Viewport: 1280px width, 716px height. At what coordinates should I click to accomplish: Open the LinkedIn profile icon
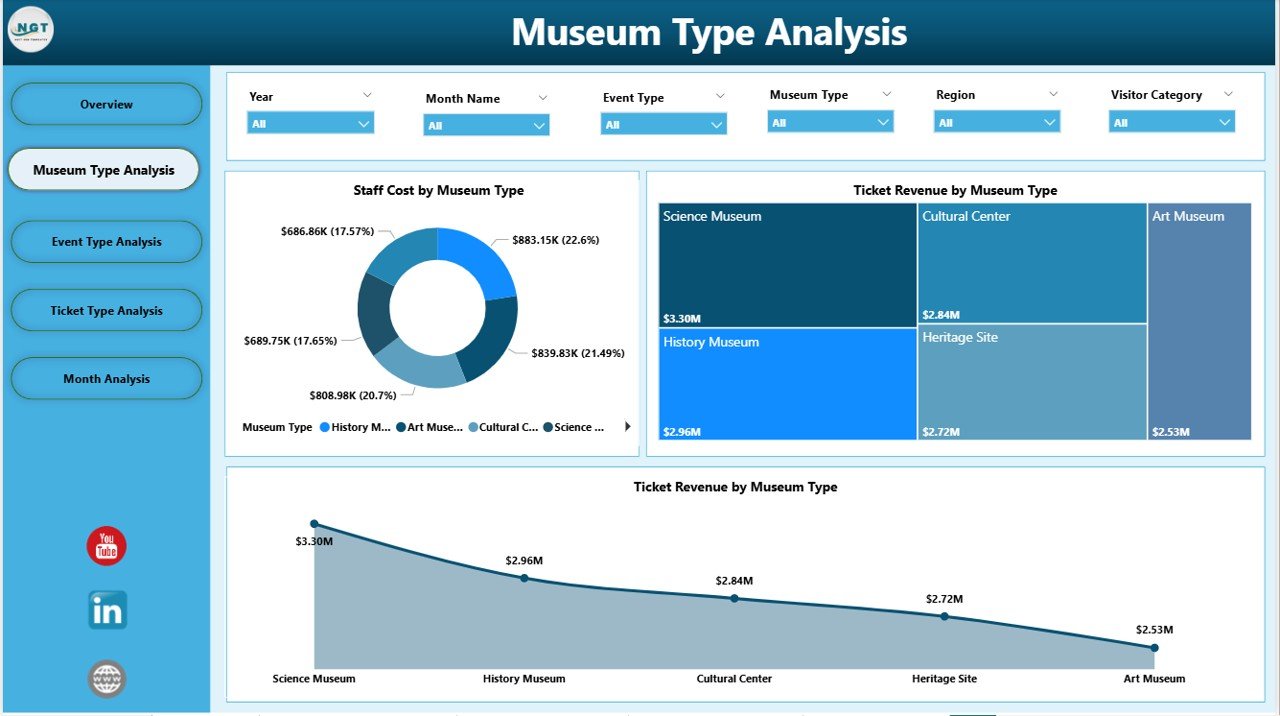coord(106,610)
